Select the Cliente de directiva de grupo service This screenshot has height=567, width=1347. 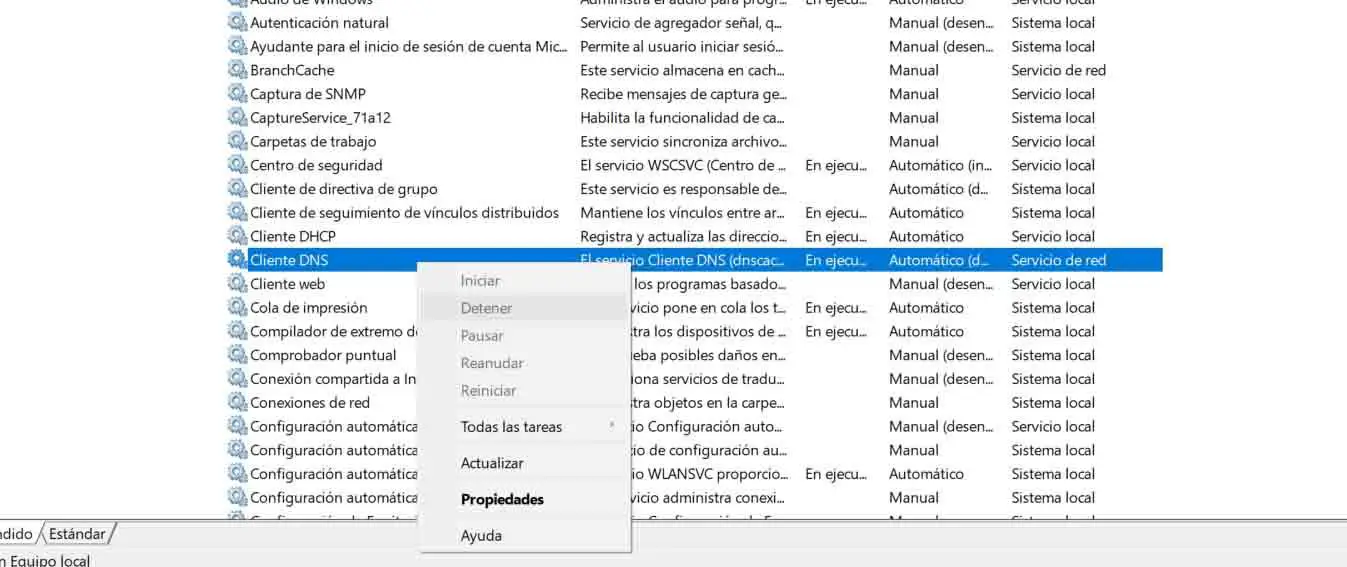click(x=343, y=189)
